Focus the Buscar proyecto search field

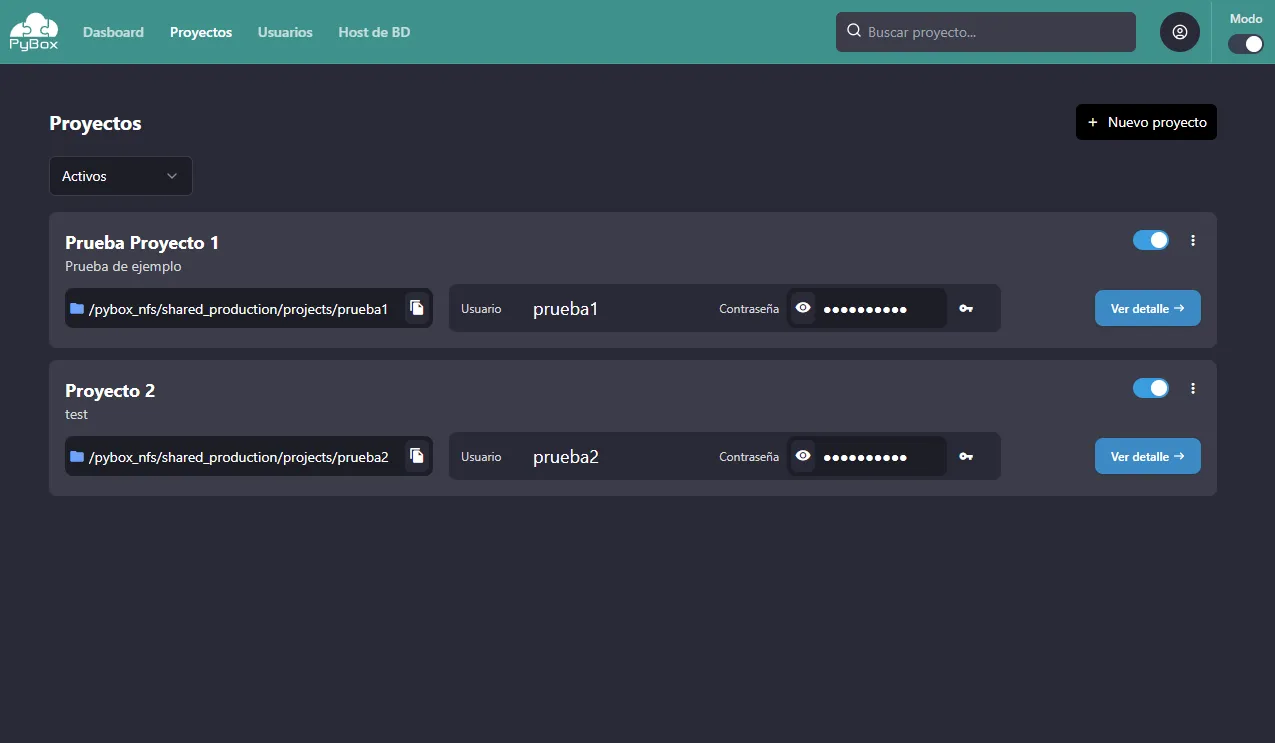pos(986,32)
